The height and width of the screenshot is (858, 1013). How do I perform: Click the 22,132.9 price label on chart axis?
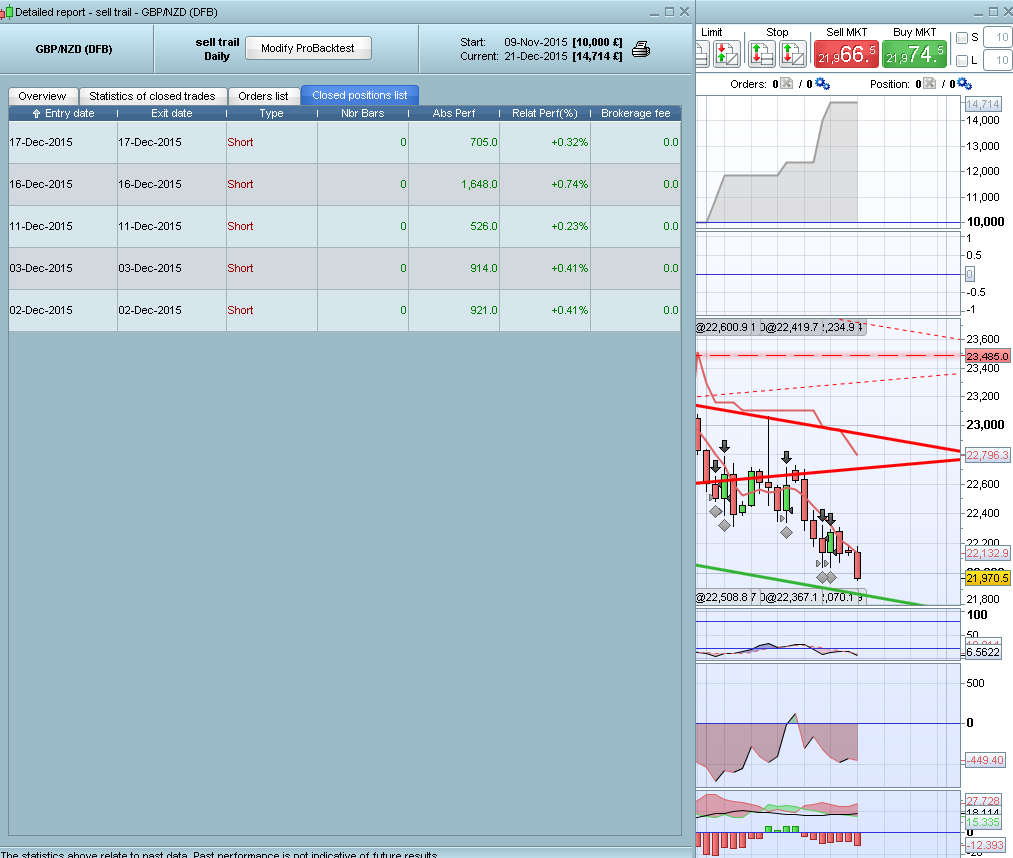point(987,553)
